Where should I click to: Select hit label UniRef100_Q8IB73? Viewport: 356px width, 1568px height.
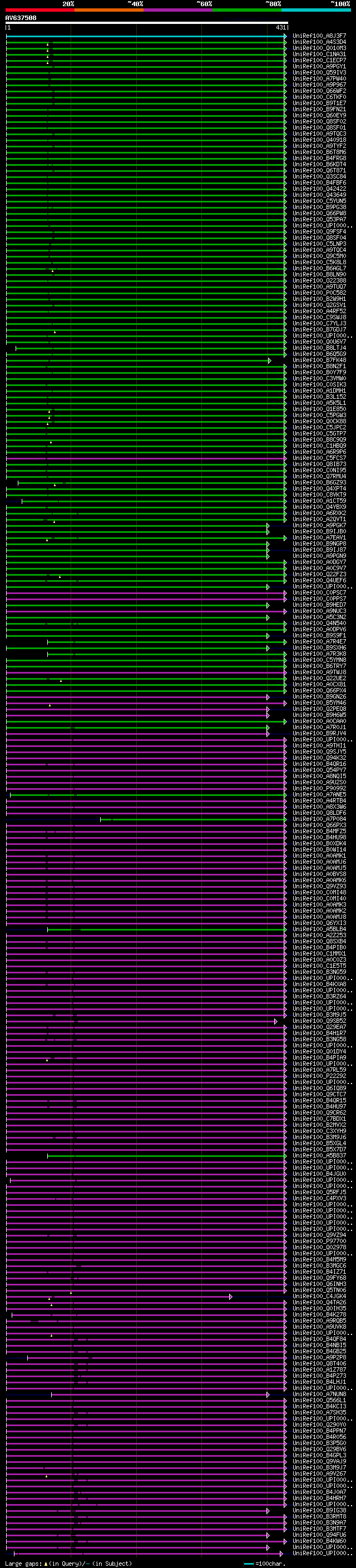[x=319, y=464]
